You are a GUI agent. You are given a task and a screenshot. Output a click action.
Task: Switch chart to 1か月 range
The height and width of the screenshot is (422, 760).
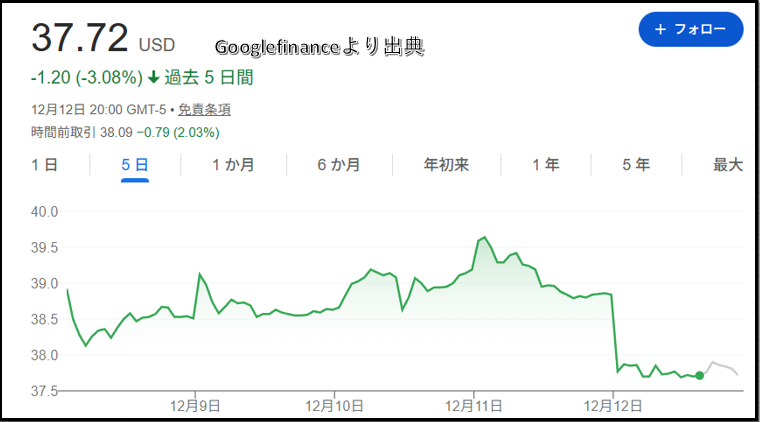(x=232, y=165)
